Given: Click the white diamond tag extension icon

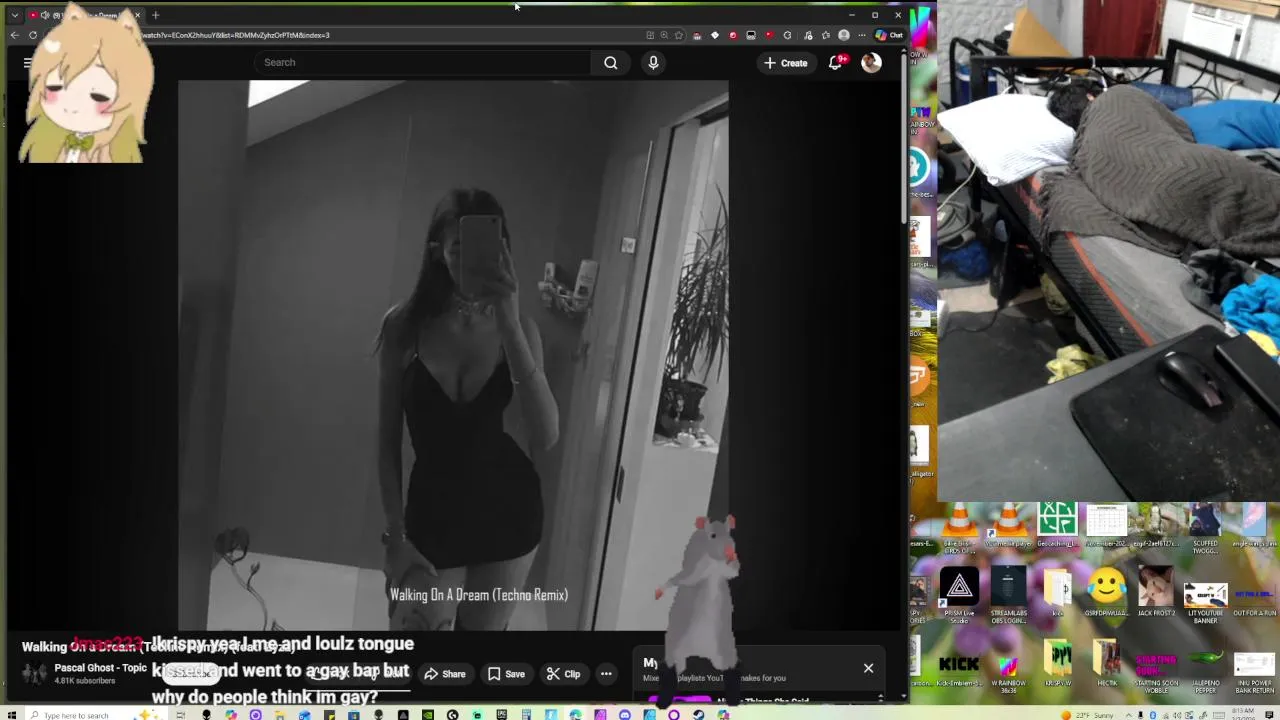Looking at the screenshot, I should pyautogui.click(x=715, y=35).
